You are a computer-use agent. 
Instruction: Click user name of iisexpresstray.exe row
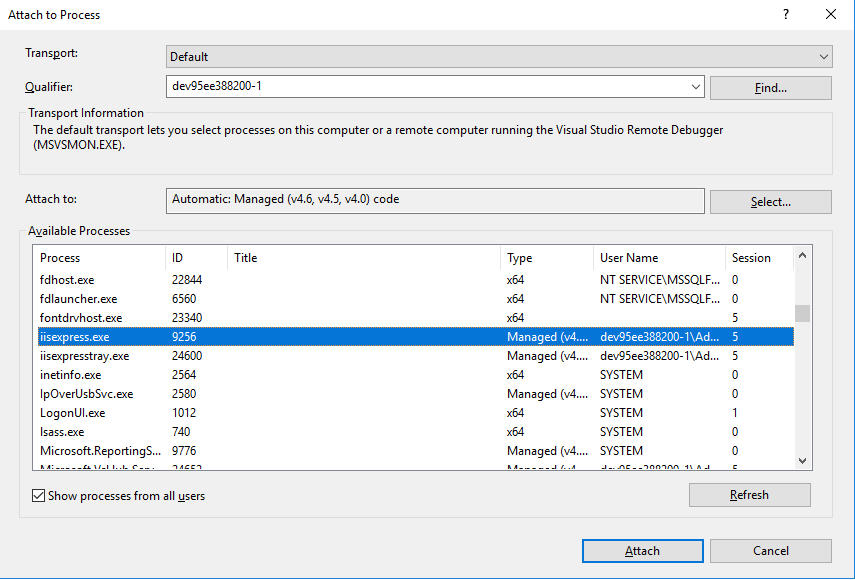[x=660, y=356]
